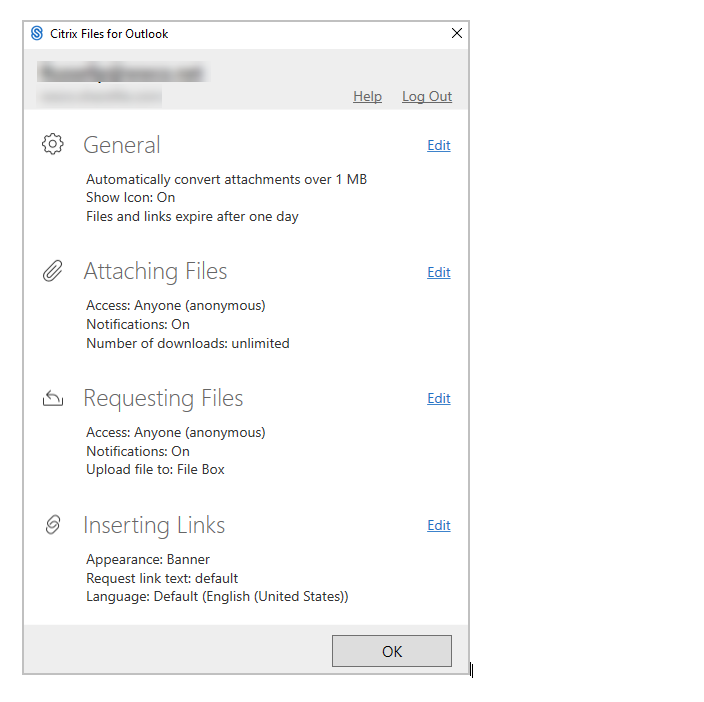The width and height of the screenshot is (704, 702).
Task: Click the Attaching Files paperclip icon
Action: pos(53,271)
